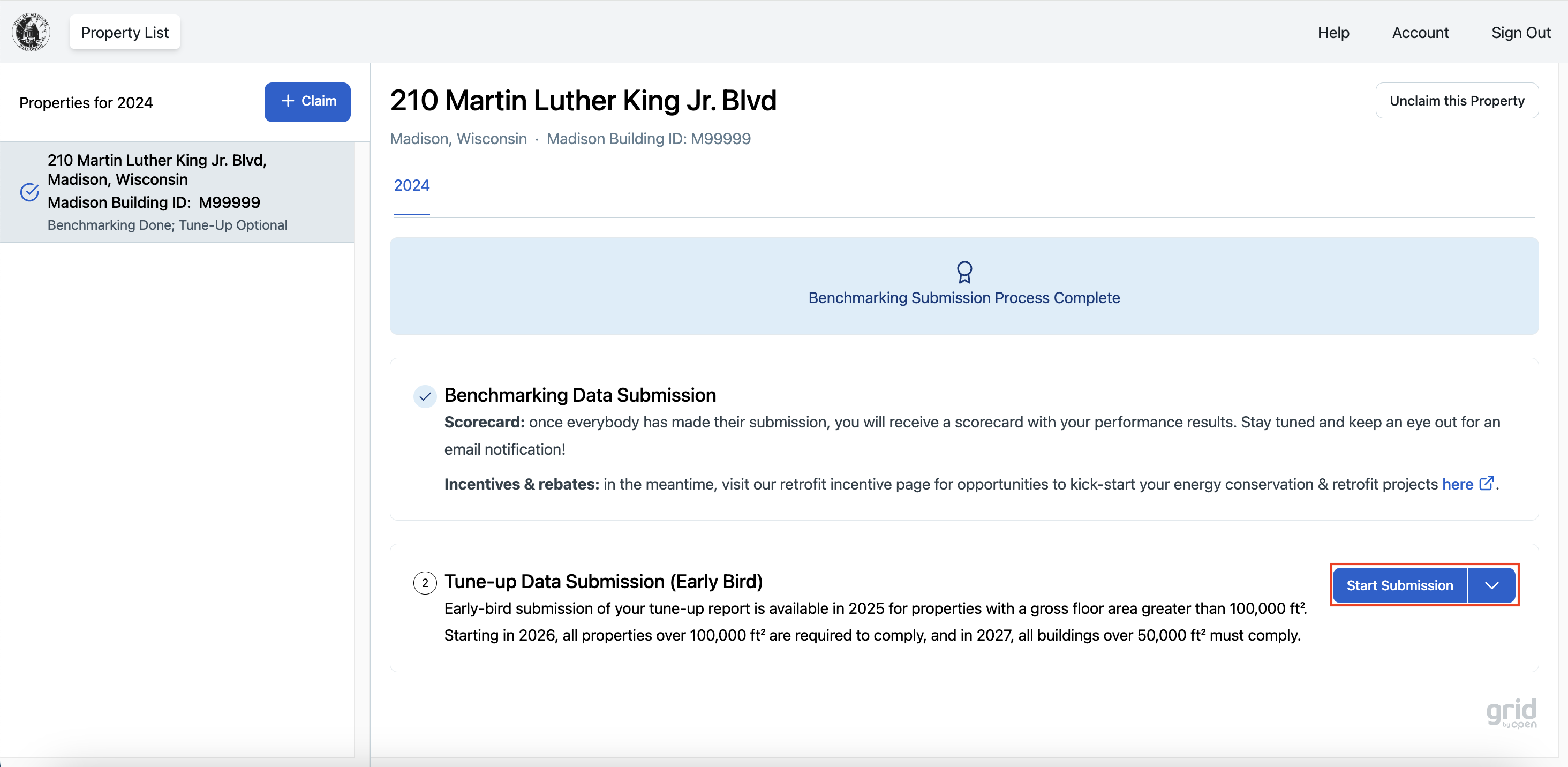Click the City of Madison seal logo
Viewport: 1568px width, 767px height.
31,32
